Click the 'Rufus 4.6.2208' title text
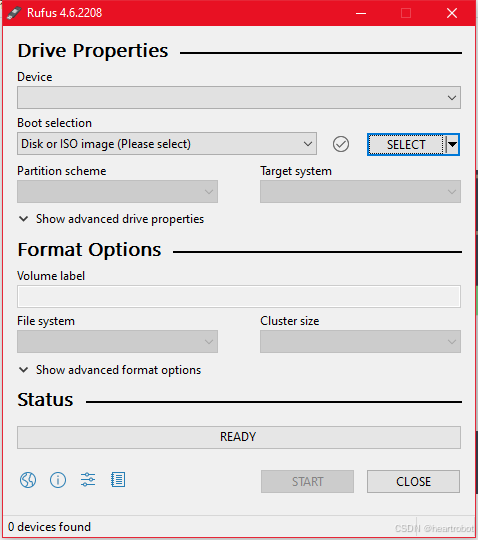Screen dimensions: 478x540 [64, 13]
